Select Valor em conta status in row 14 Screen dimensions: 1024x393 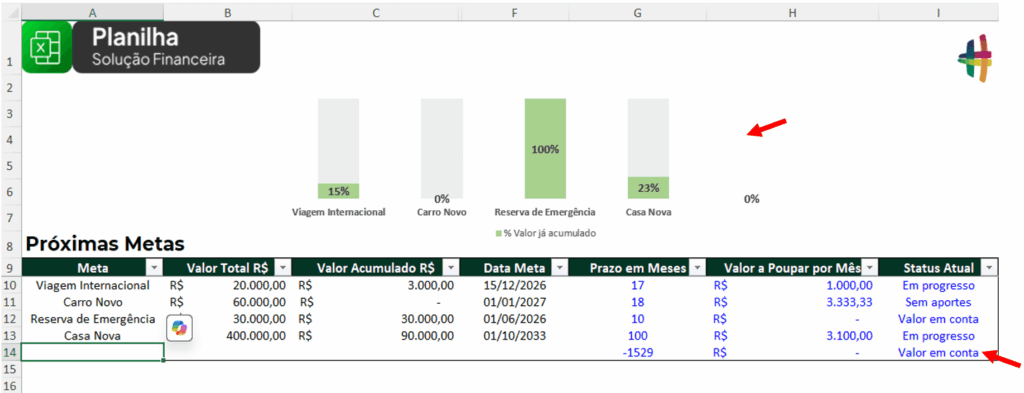coord(938,353)
